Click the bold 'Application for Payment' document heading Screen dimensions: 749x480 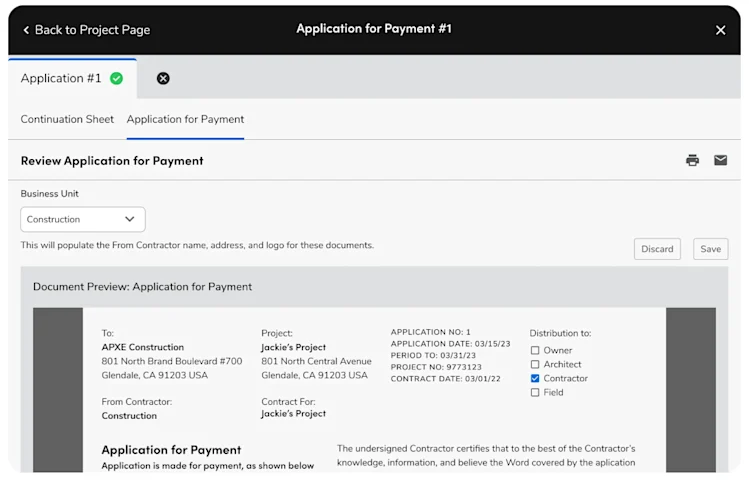point(171,450)
